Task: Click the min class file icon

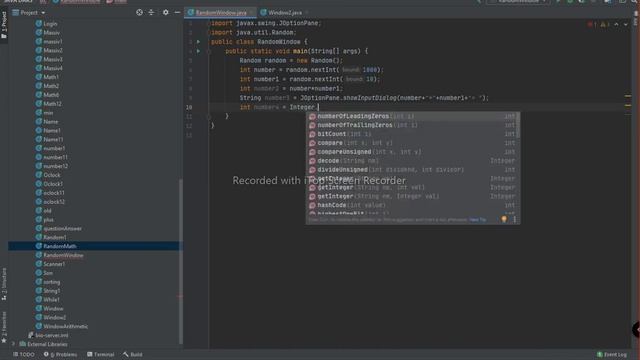Action: click(39, 113)
